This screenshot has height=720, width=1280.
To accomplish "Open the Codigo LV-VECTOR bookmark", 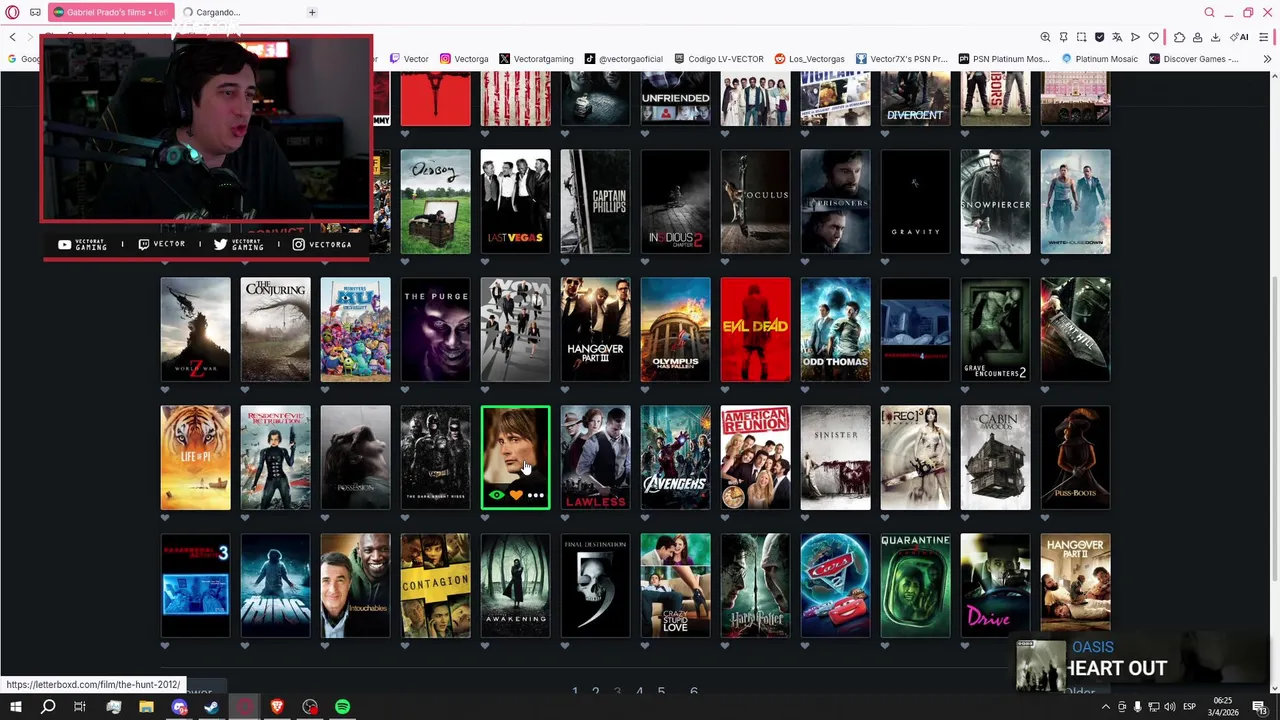I will pyautogui.click(x=718, y=59).
